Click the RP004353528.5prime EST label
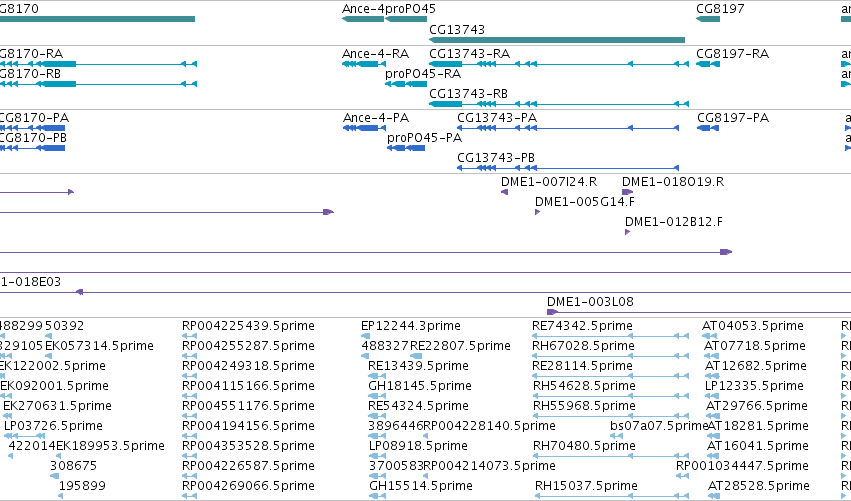 (248, 446)
